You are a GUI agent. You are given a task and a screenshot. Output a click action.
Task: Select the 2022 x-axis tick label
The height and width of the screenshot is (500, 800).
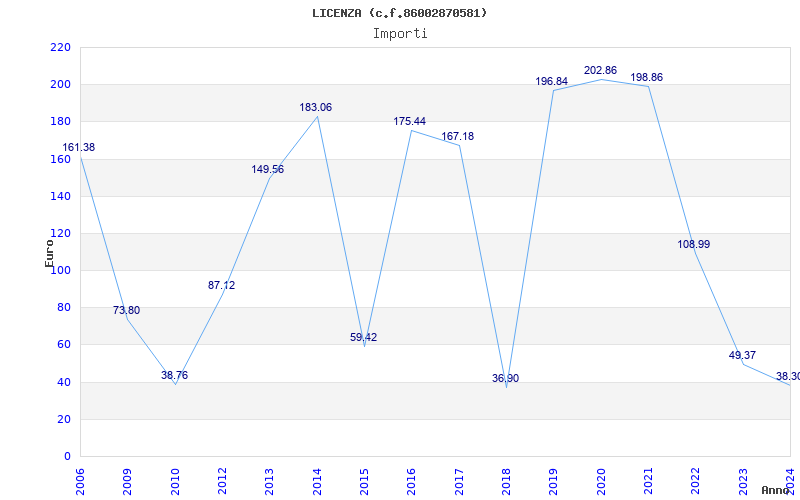[x=696, y=481]
